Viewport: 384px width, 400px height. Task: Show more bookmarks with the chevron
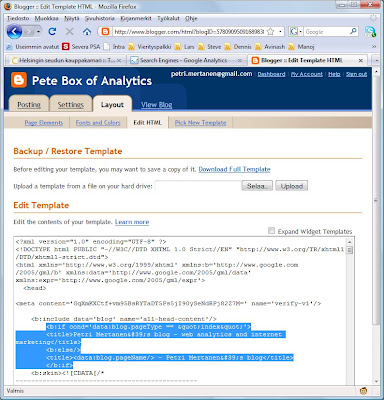(x=374, y=47)
